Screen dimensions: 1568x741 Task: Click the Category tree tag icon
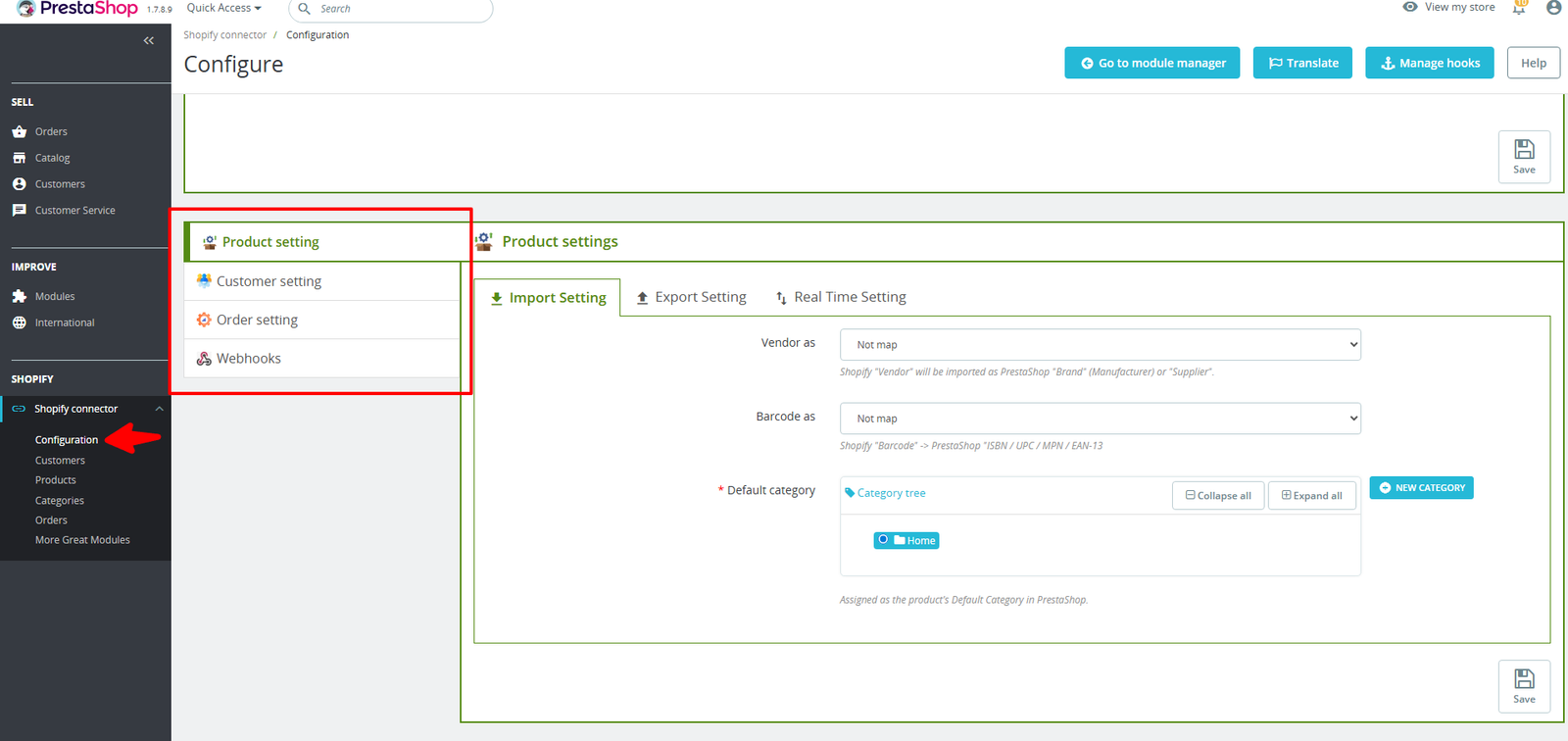(850, 493)
